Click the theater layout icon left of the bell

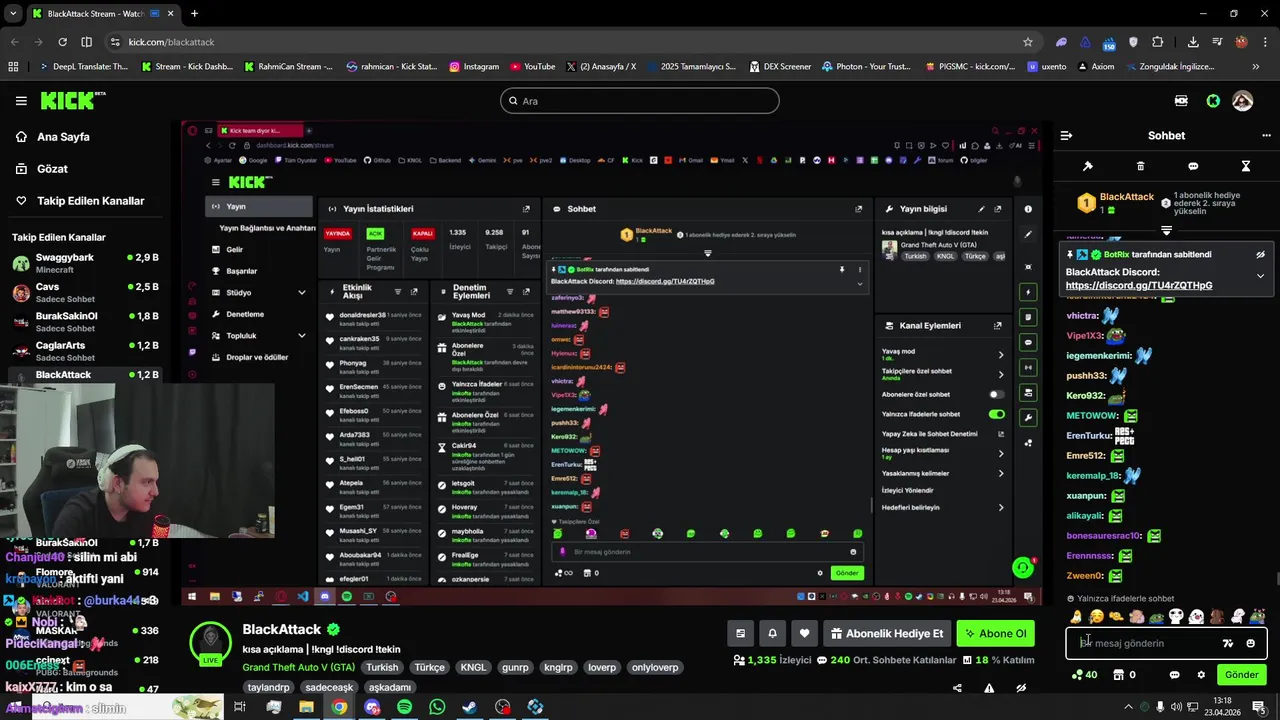(740, 633)
